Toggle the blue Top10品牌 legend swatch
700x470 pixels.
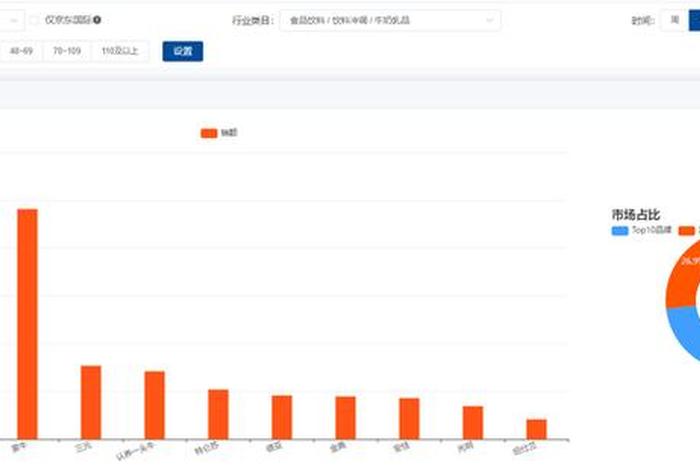tap(620, 231)
